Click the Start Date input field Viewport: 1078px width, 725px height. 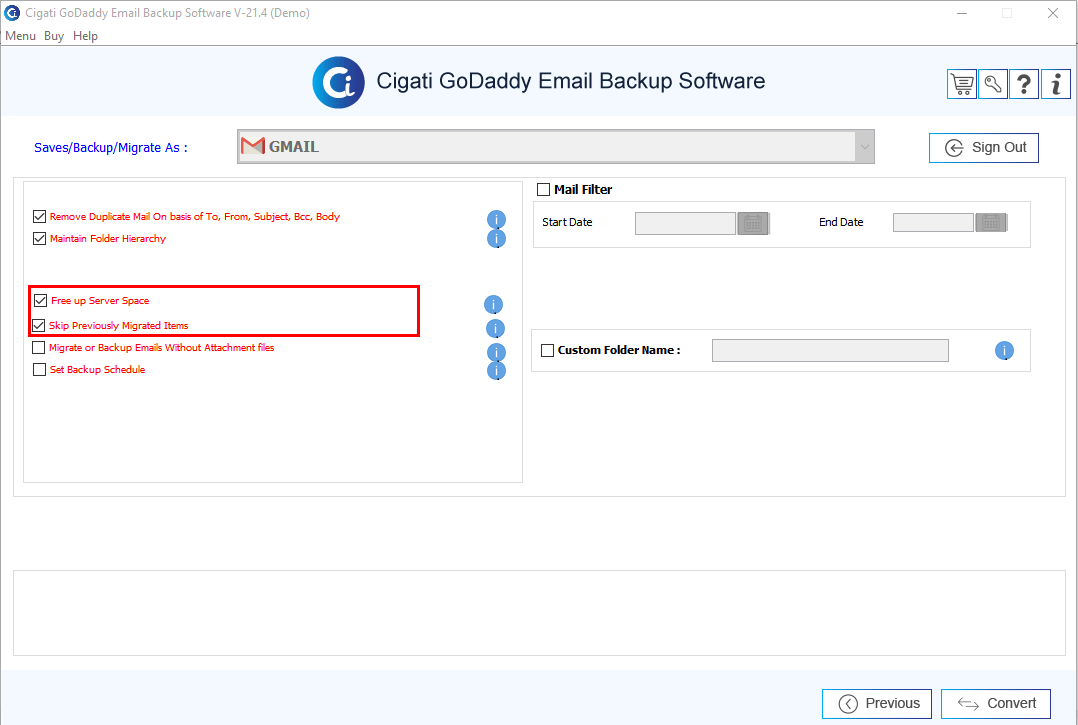coord(685,223)
